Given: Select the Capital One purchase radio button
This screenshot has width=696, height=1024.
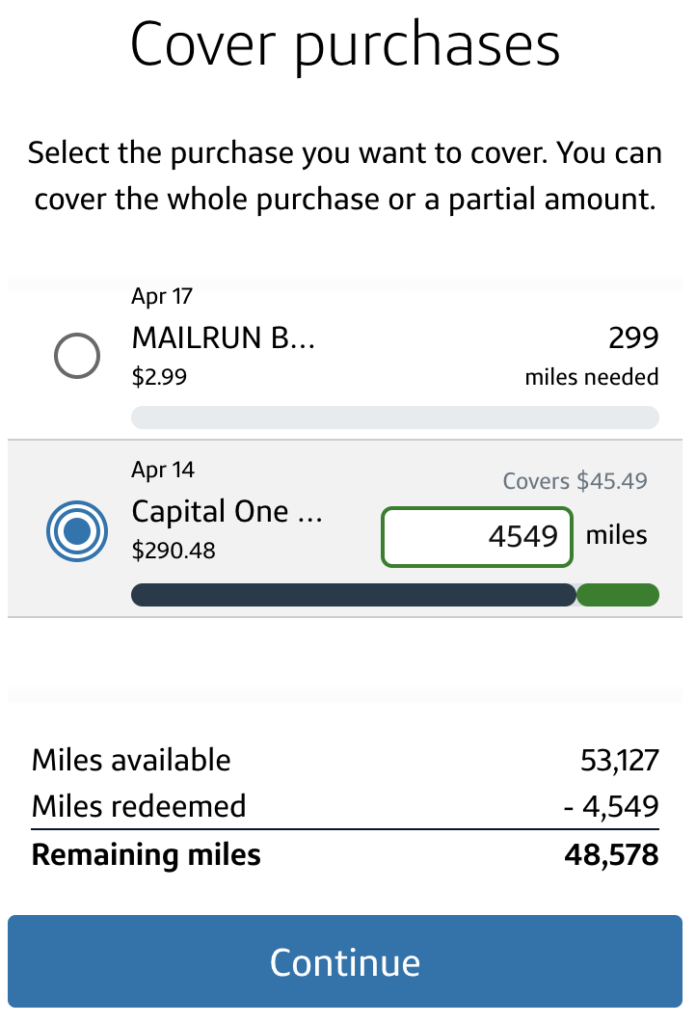Looking at the screenshot, I should [76, 530].
